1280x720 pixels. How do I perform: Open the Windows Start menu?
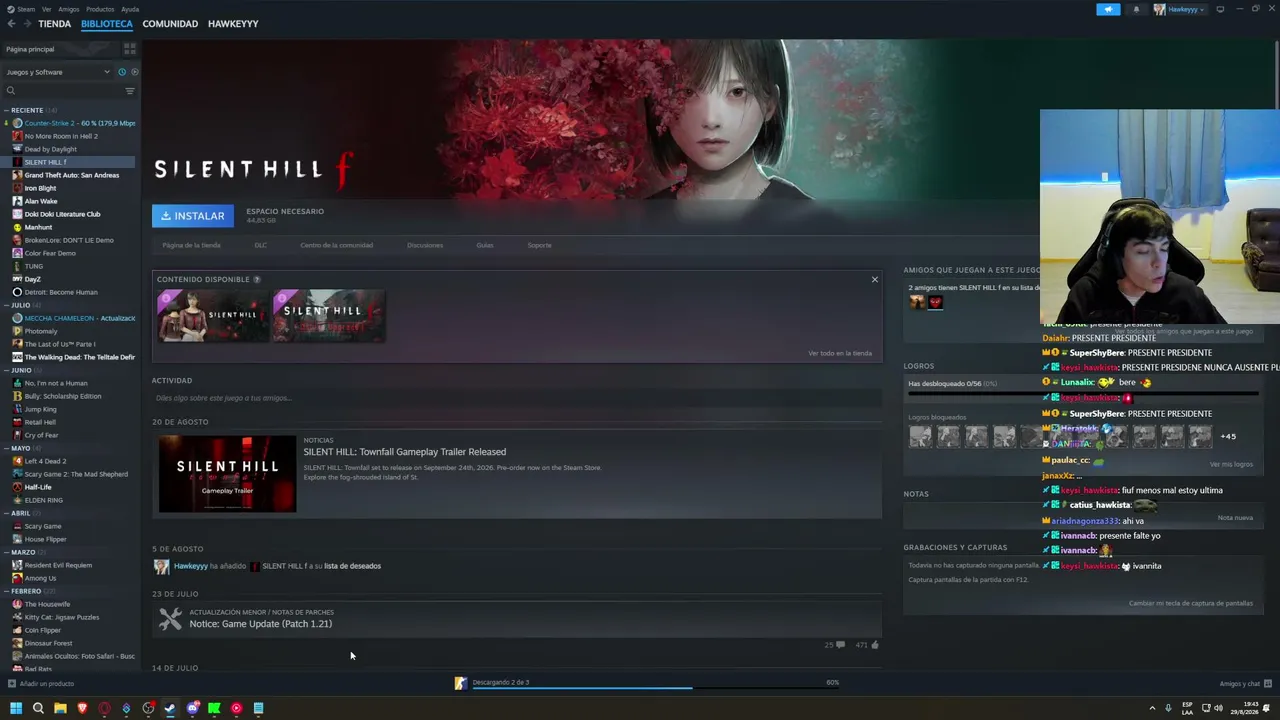coord(16,708)
